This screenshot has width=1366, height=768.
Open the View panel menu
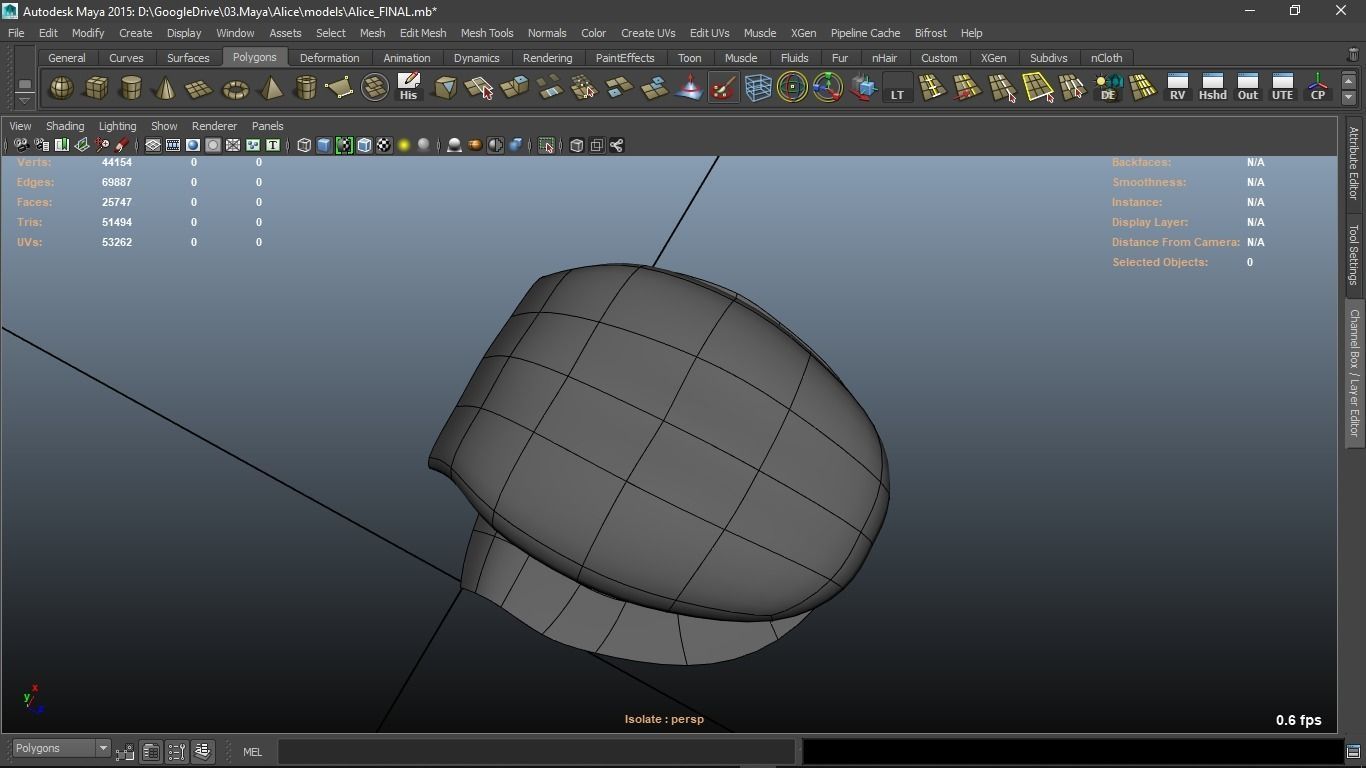pyautogui.click(x=20, y=126)
